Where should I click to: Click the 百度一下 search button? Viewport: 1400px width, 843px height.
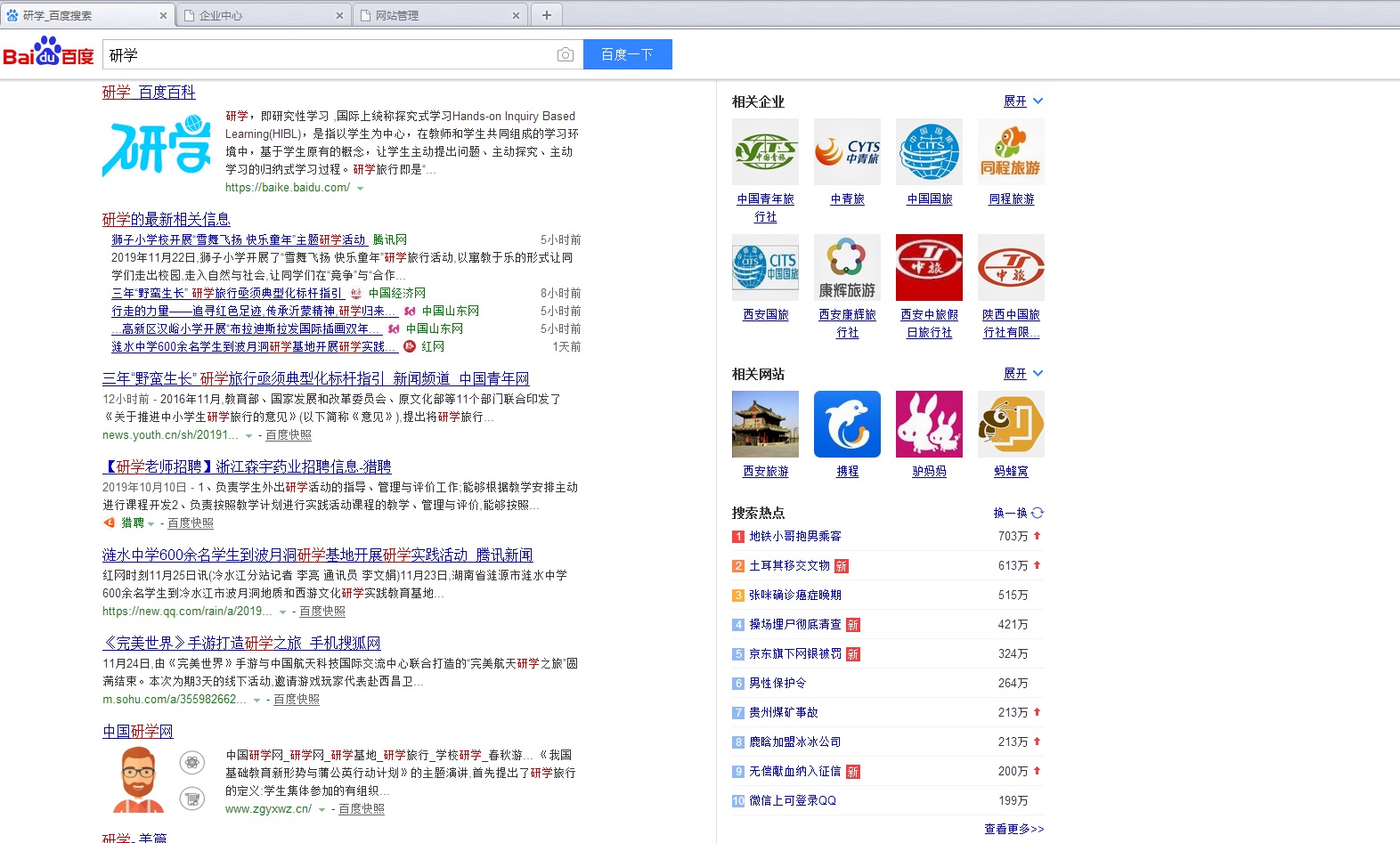pos(627,54)
